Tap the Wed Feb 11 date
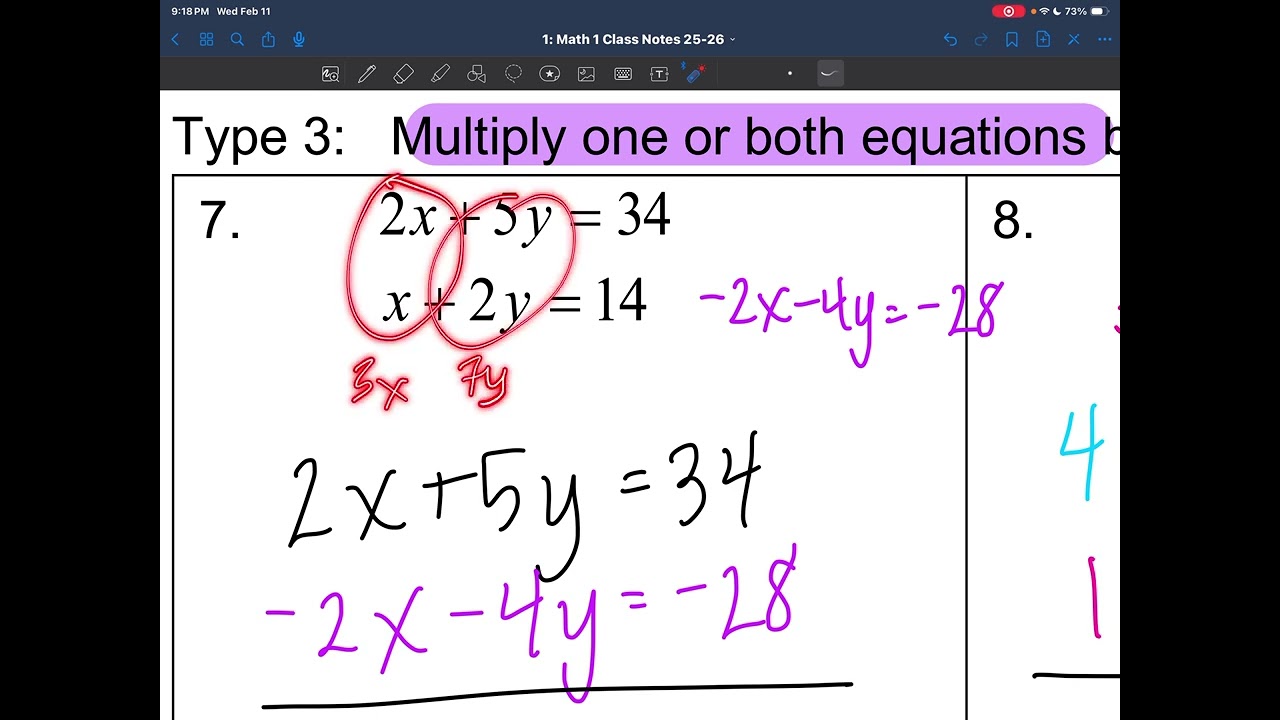Image resolution: width=1280 pixels, height=720 pixels. 243,11
